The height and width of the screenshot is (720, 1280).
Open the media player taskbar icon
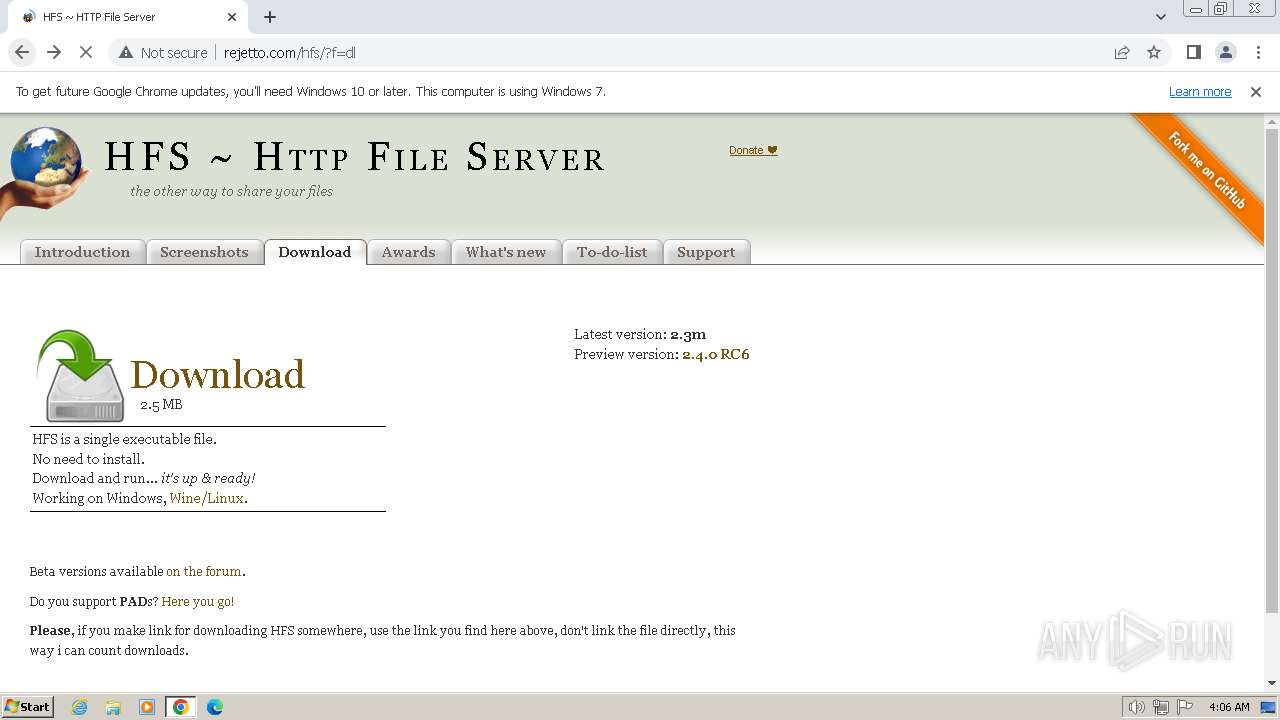[x=147, y=707]
